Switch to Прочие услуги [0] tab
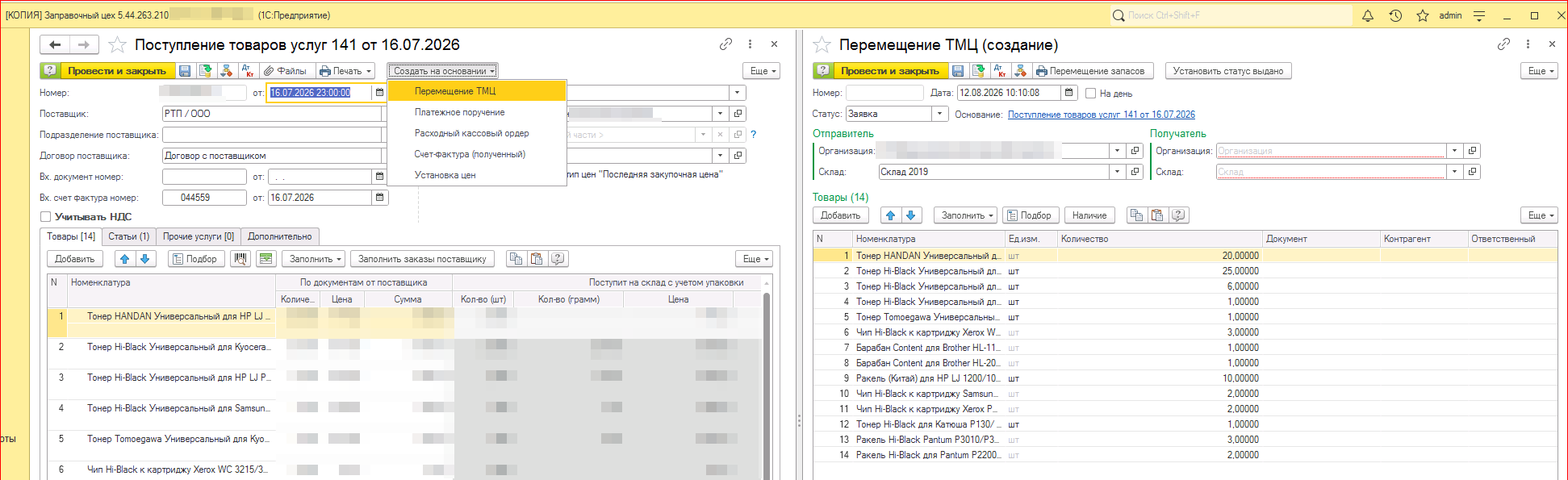This screenshot has height=480, width=1568. [x=199, y=236]
